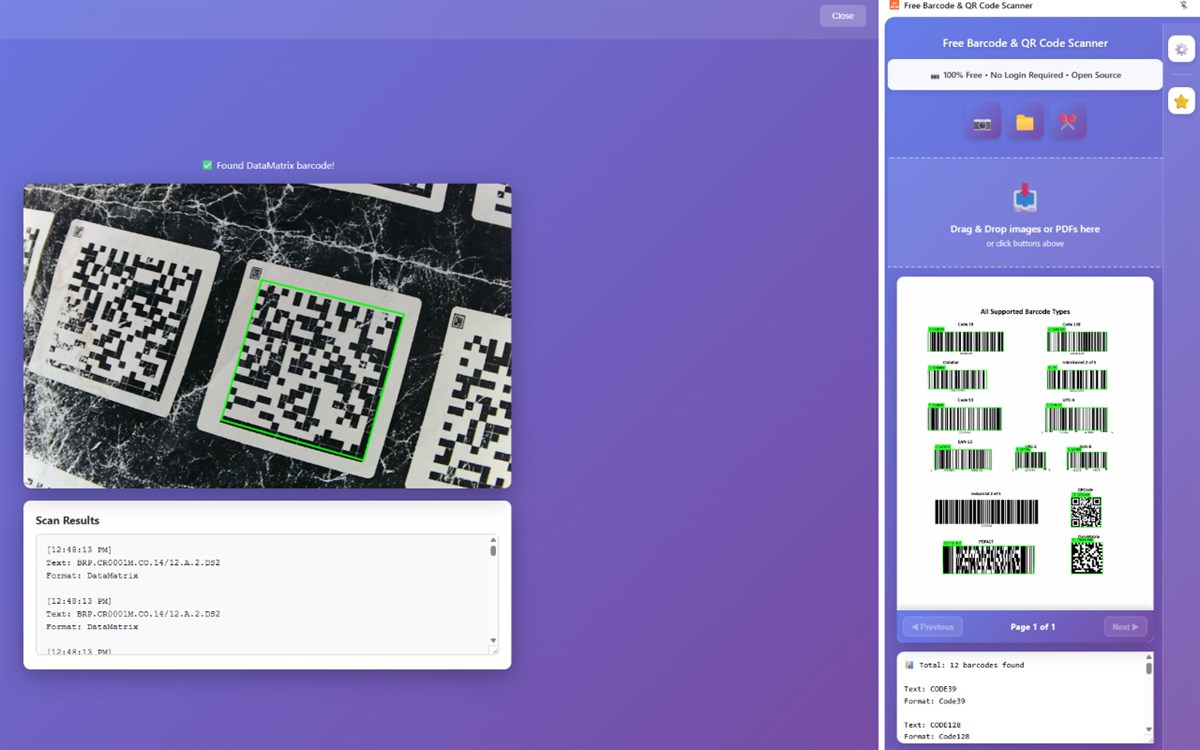Click the bar chart icon beside Total
Screen dimensions: 1200x750
click(909, 665)
